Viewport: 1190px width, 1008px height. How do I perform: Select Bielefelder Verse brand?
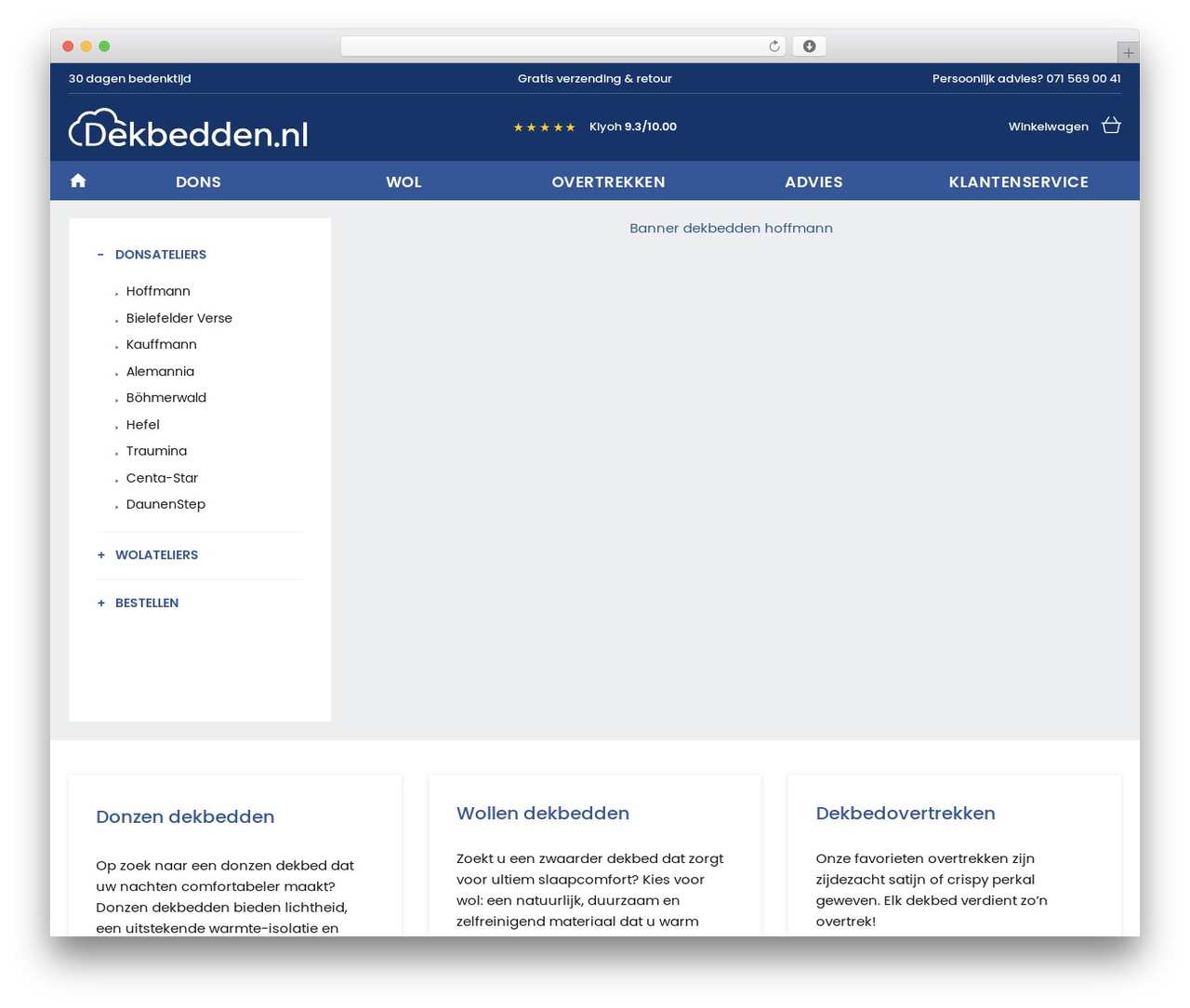[x=179, y=318]
